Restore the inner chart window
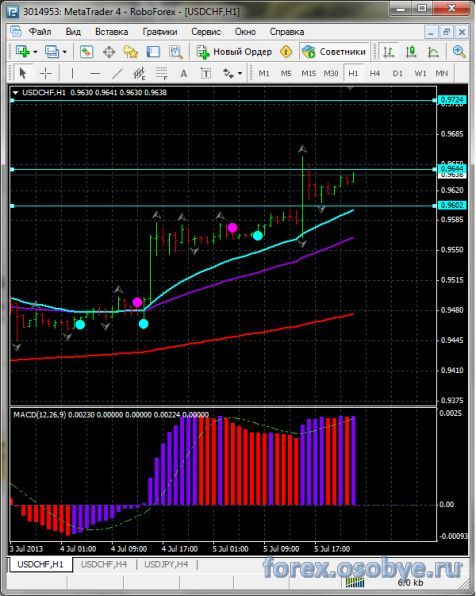Screen dimensions: 476x596 [446, 32]
